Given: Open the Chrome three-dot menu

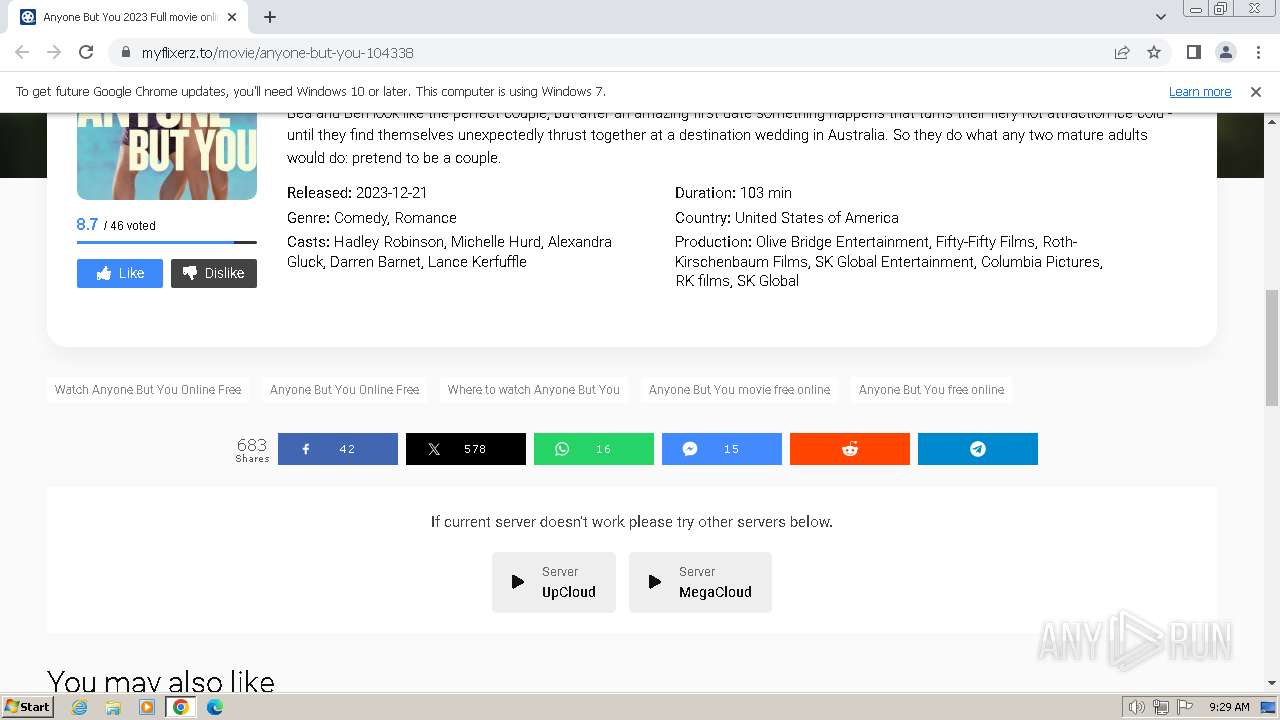Looking at the screenshot, I should tap(1257, 52).
